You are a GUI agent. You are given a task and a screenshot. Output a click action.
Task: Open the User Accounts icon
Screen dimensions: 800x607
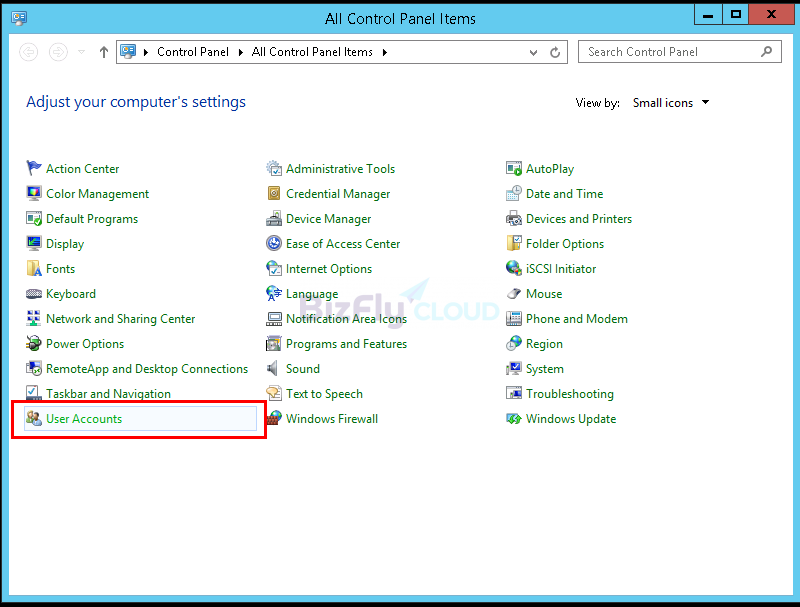(x=34, y=418)
